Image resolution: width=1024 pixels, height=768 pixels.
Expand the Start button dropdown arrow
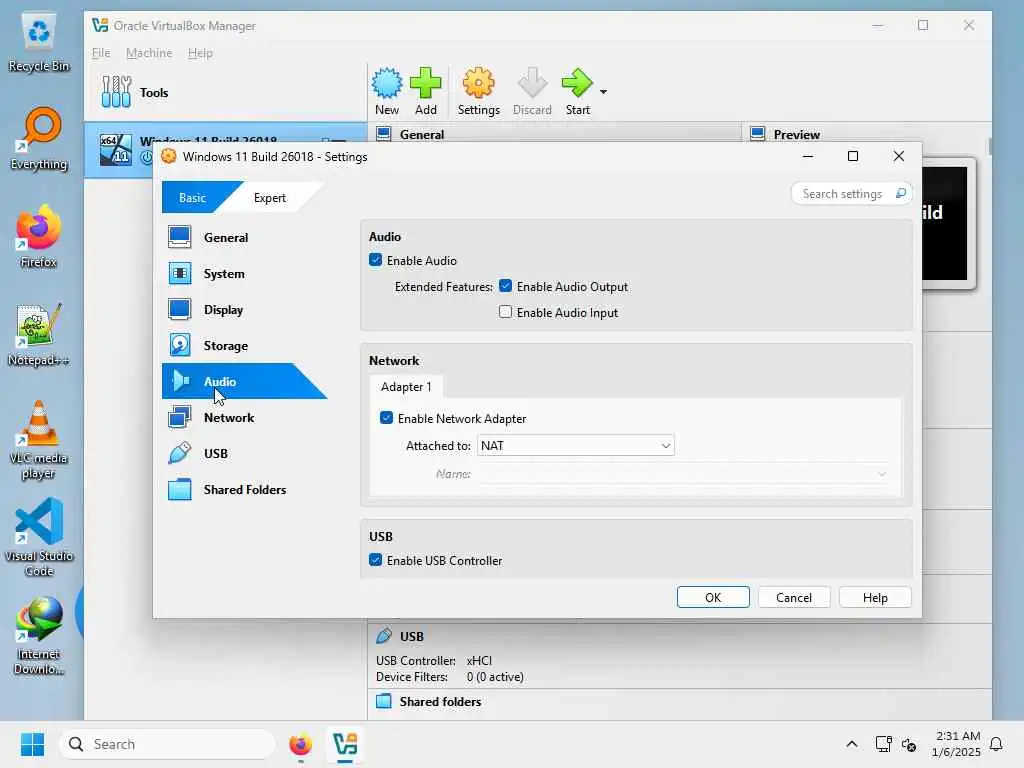point(603,91)
